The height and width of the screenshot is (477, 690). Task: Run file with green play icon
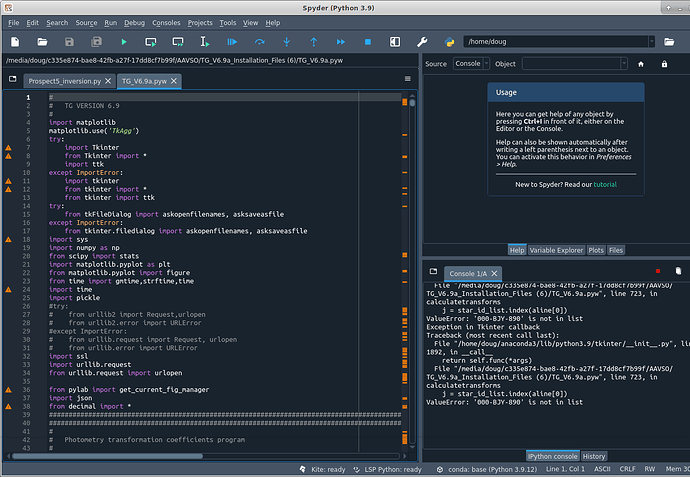pyautogui.click(x=124, y=42)
